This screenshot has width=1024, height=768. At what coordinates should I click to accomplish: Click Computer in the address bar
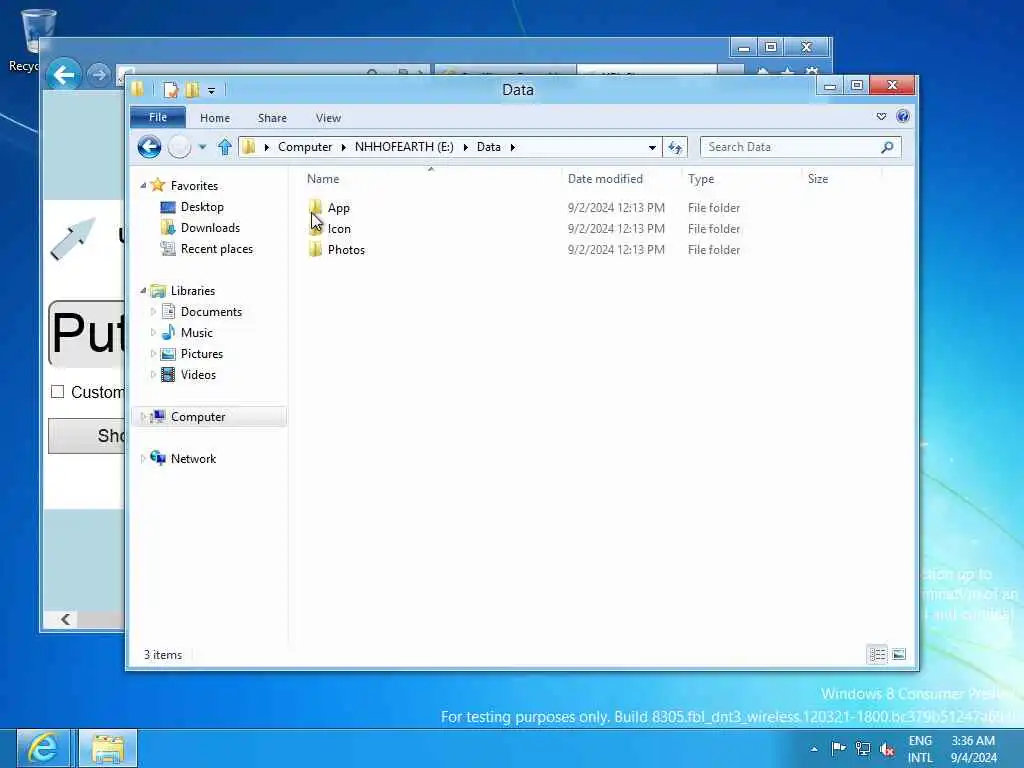pos(305,147)
